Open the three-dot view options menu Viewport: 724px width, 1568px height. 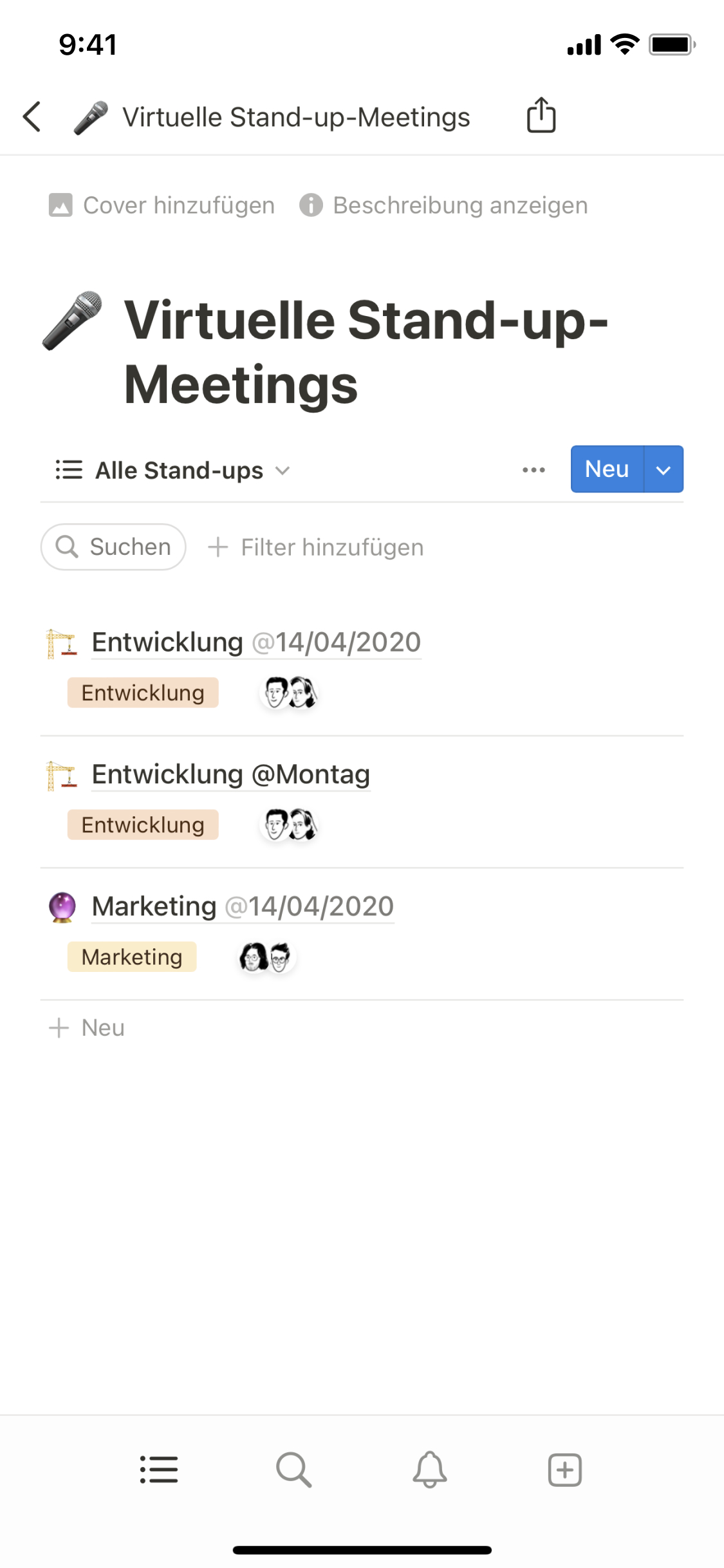pyautogui.click(x=534, y=470)
